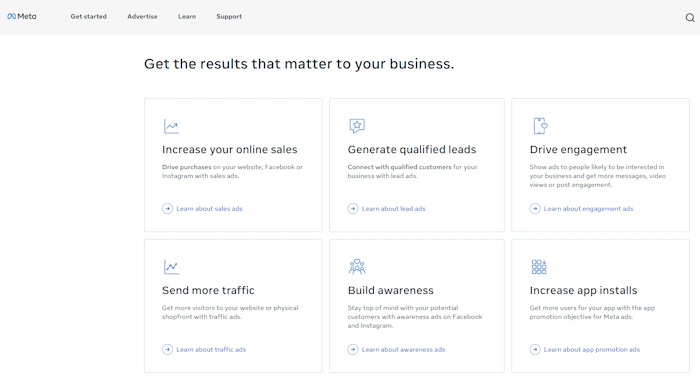Click the Meta logo
700x384 pixels.
(x=21, y=17)
